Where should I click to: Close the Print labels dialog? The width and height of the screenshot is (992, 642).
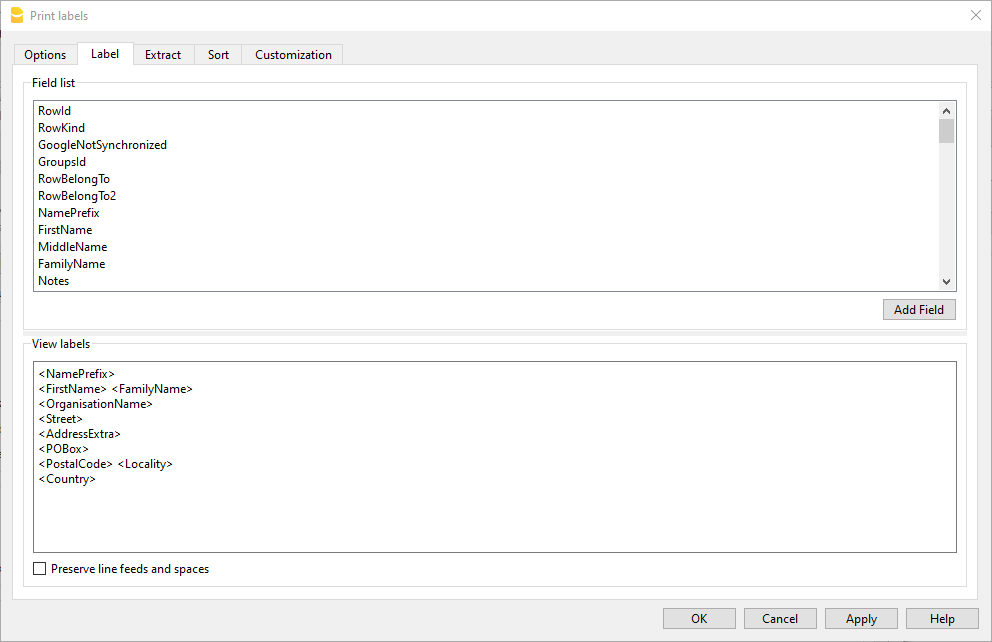pos(975,15)
